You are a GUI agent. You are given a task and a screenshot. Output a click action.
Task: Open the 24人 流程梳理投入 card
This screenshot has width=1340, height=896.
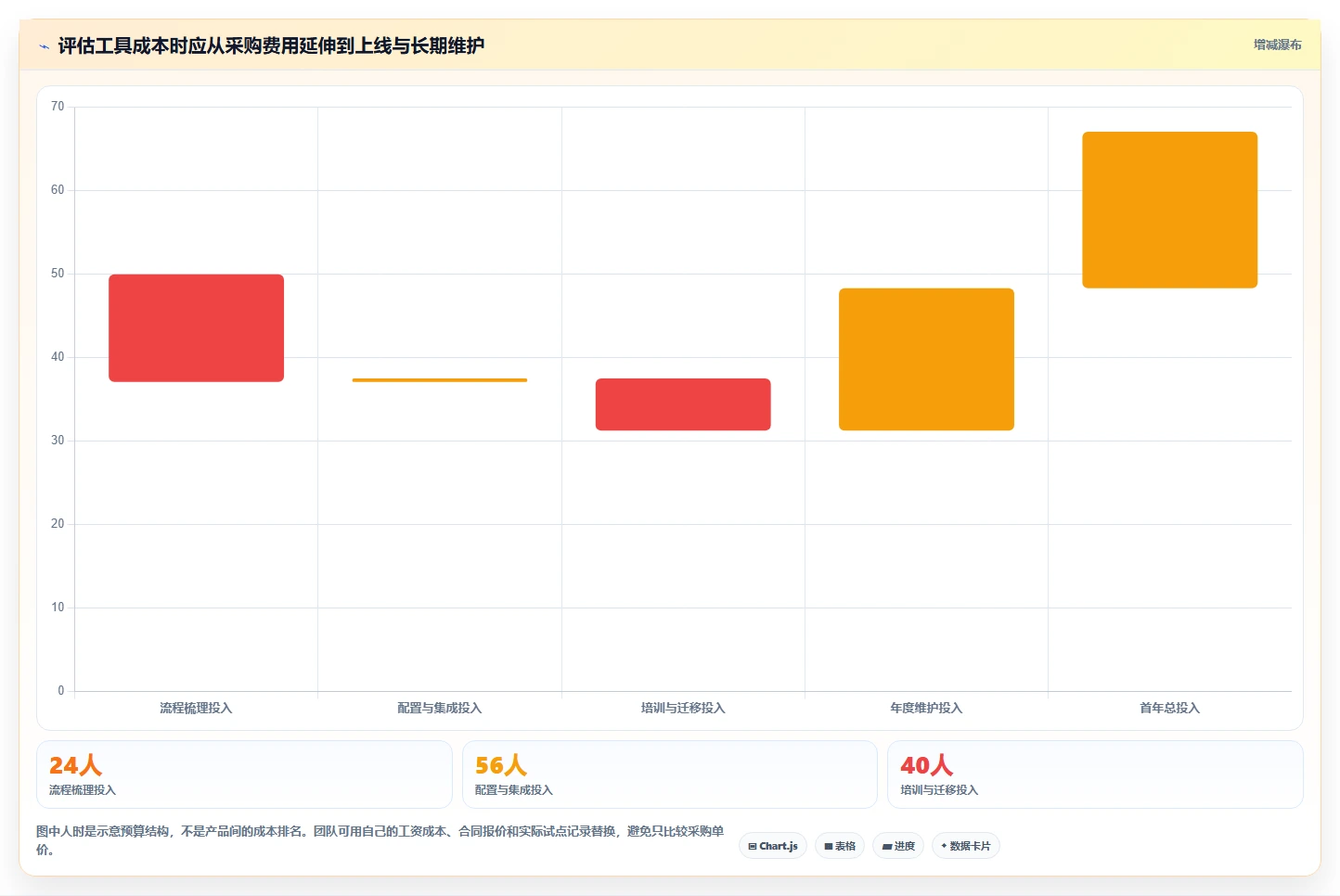tap(244, 774)
